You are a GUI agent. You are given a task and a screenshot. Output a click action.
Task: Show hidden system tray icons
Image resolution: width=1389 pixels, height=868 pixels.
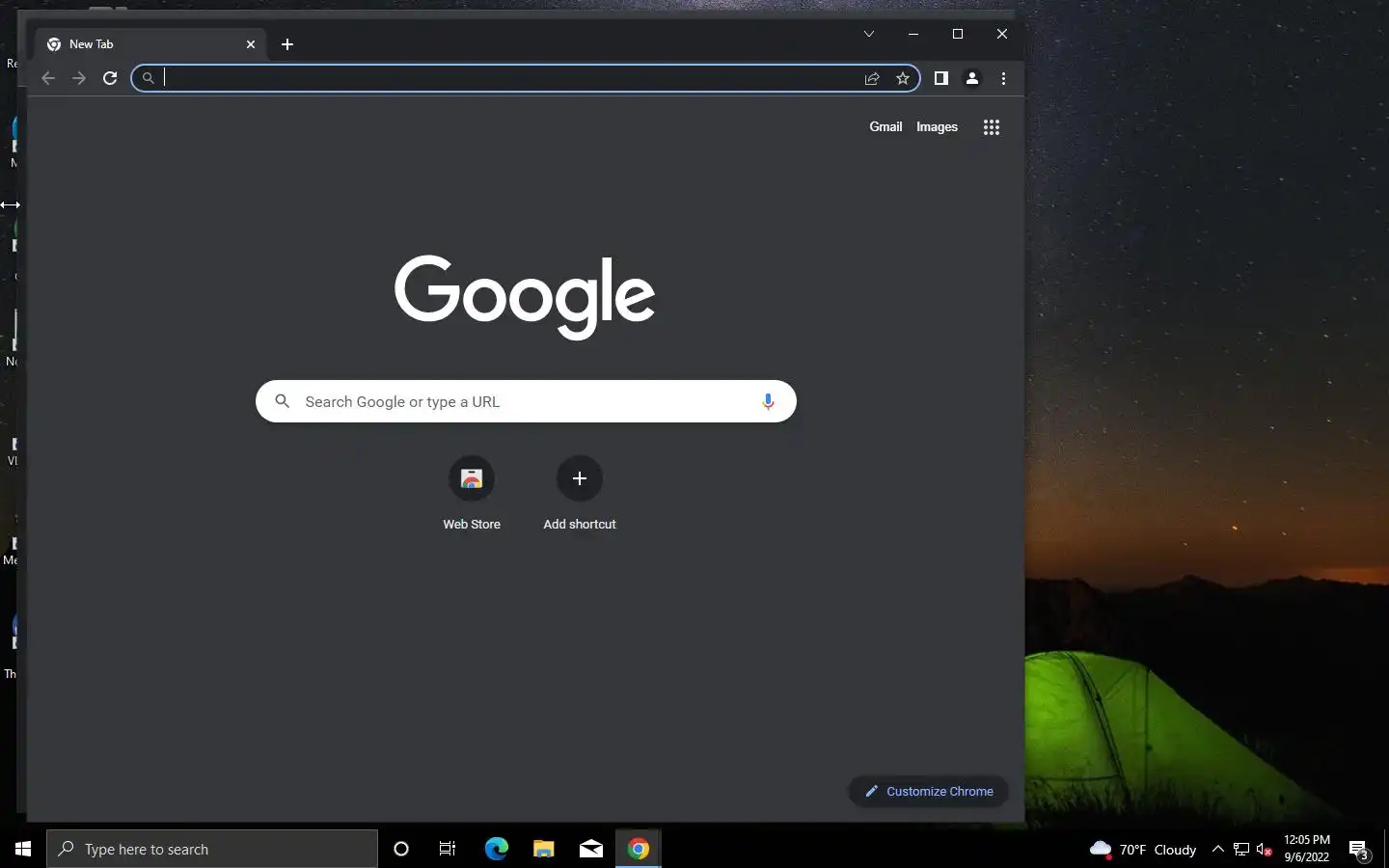click(1218, 849)
